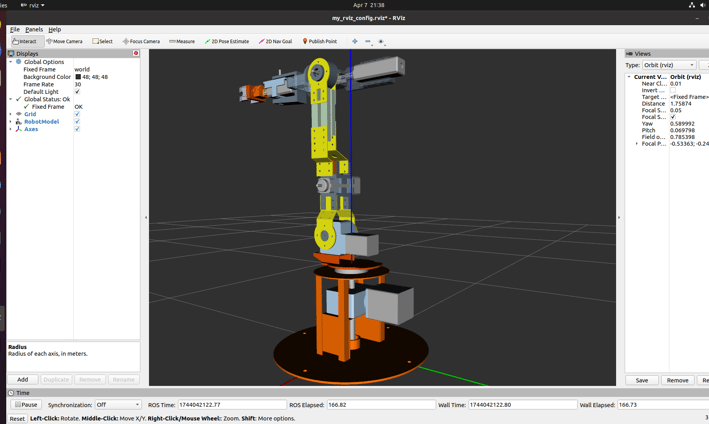
Task: Select the 2D Pose Estimate tool
Action: click(227, 42)
